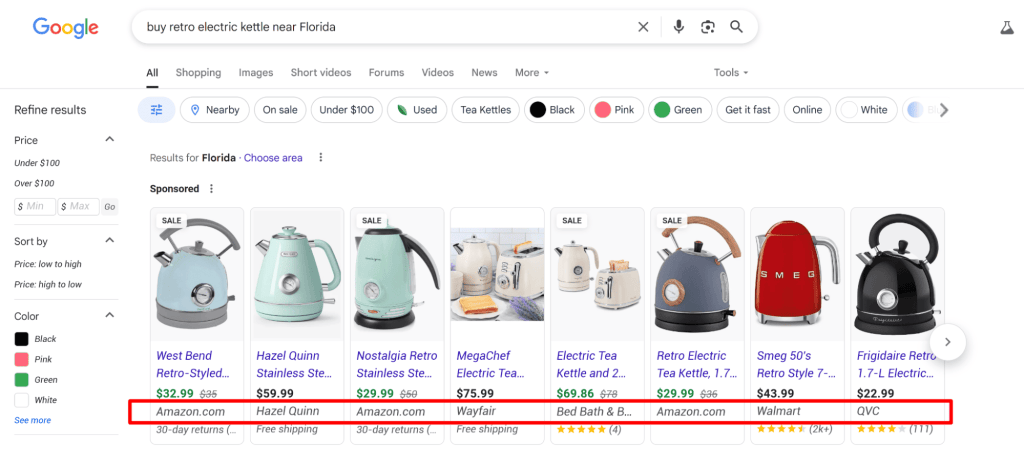Toggle the Nearby filter chip

214,110
